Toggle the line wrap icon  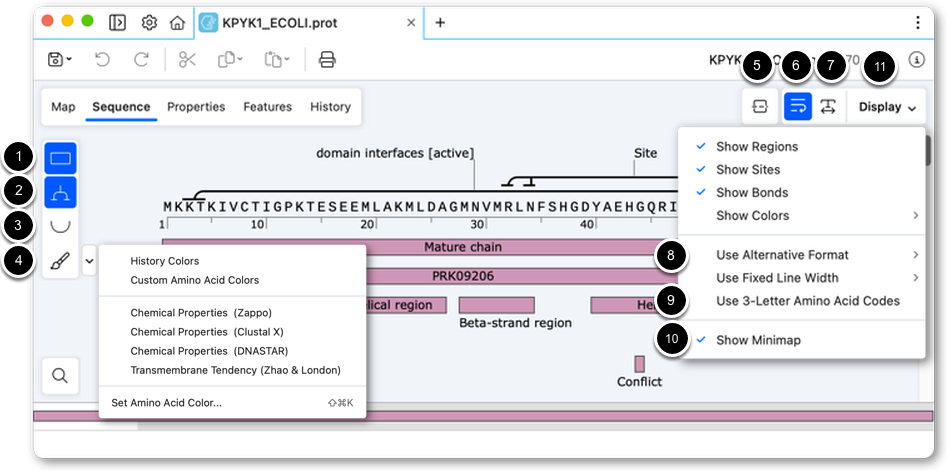[x=798, y=106]
